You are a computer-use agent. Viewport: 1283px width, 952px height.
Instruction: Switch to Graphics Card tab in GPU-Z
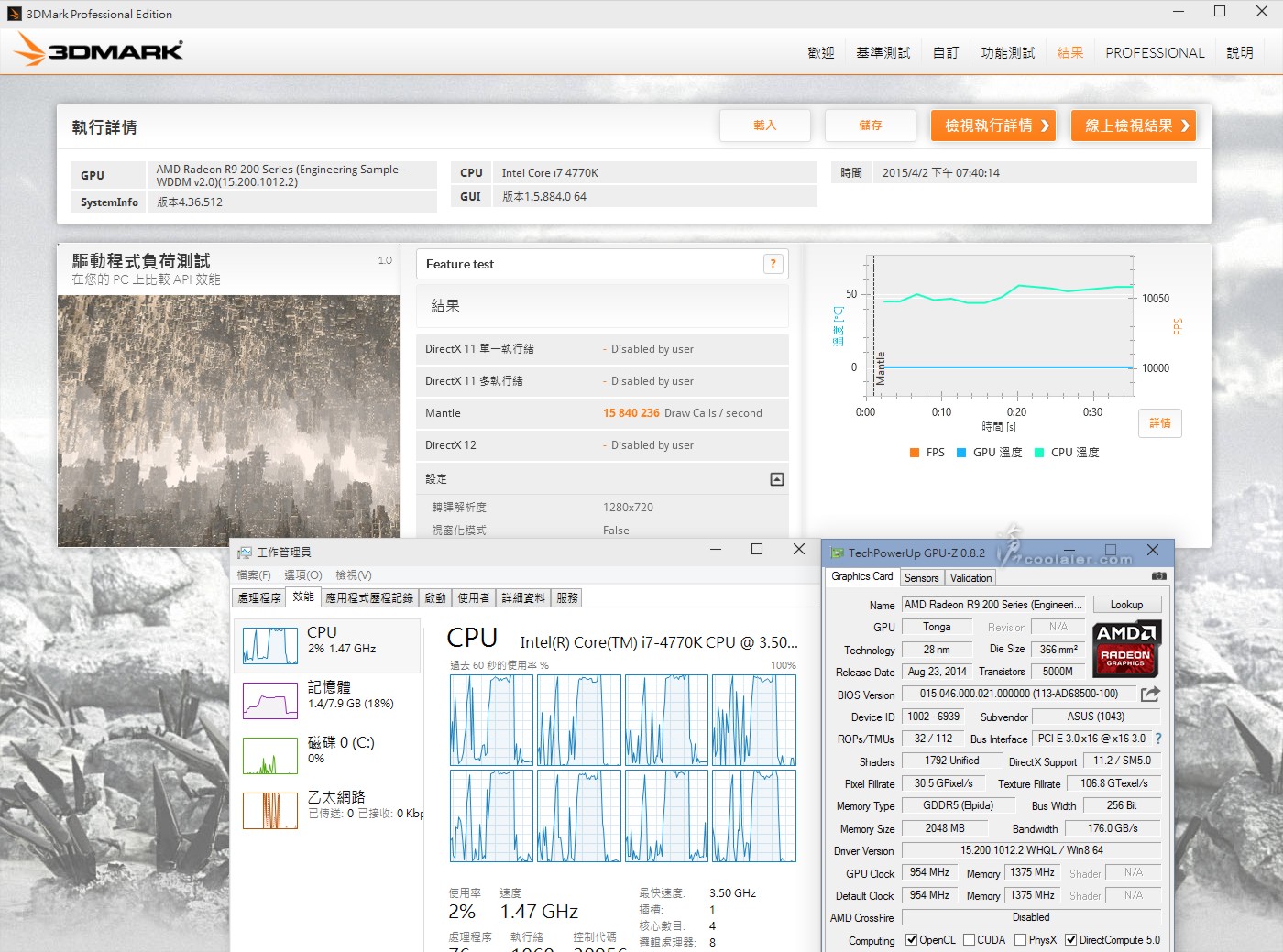click(x=861, y=576)
